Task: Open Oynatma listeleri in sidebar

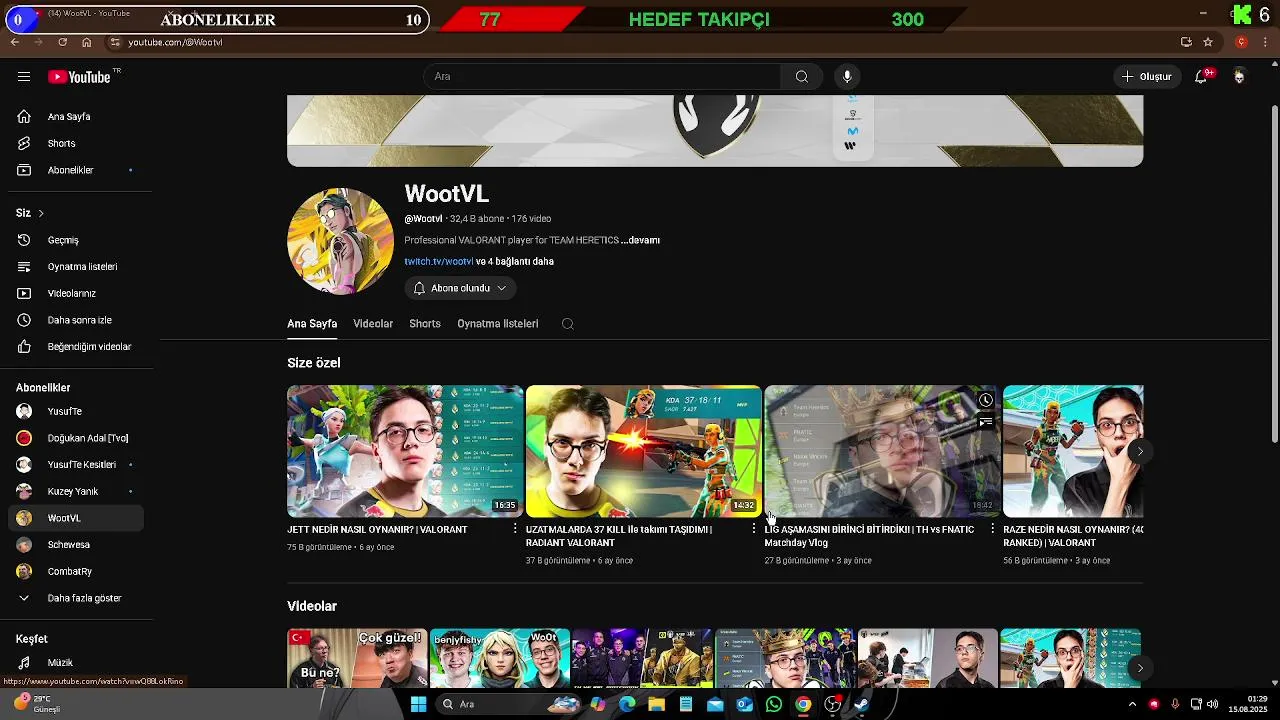Action: tap(77, 267)
